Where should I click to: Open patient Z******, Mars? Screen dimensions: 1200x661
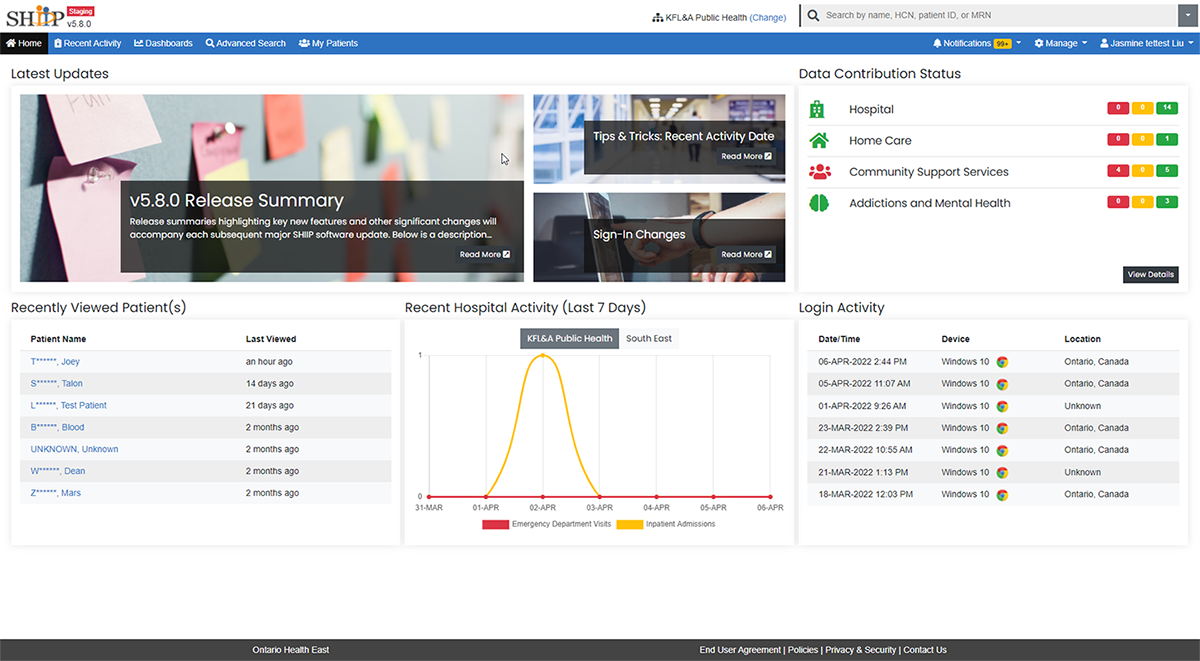pos(56,494)
